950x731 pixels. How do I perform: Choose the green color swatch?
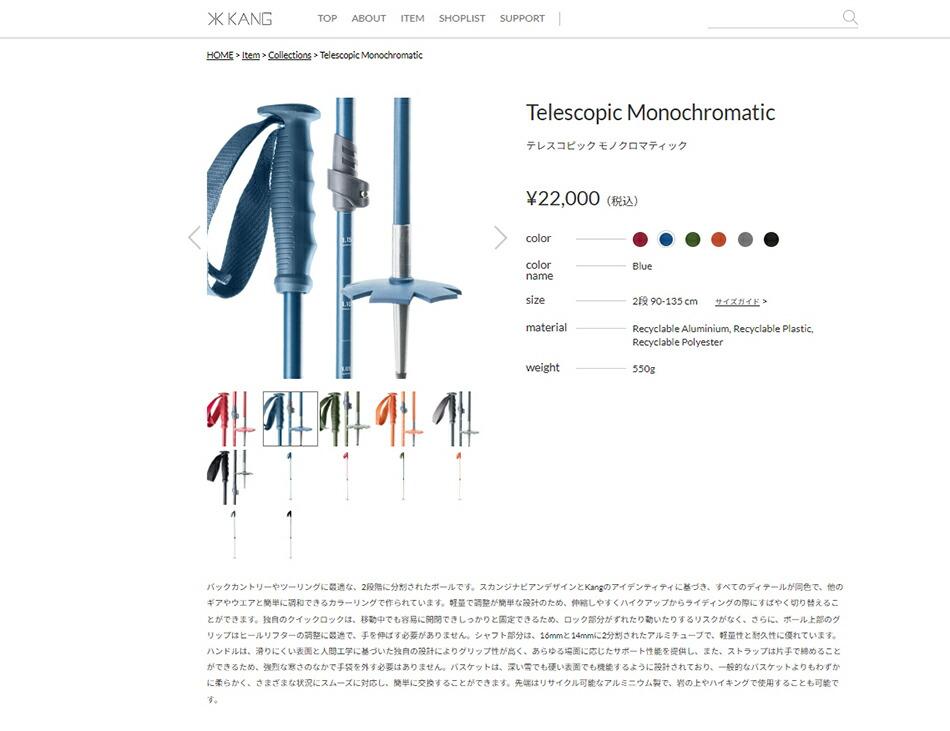693,239
